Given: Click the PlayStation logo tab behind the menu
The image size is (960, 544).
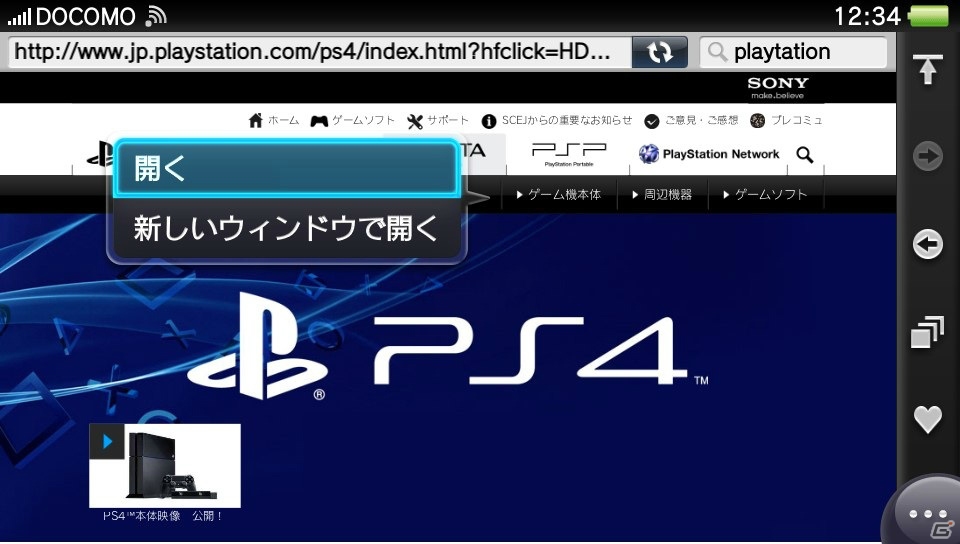Looking at the screenshot, I should pos(100,154).
